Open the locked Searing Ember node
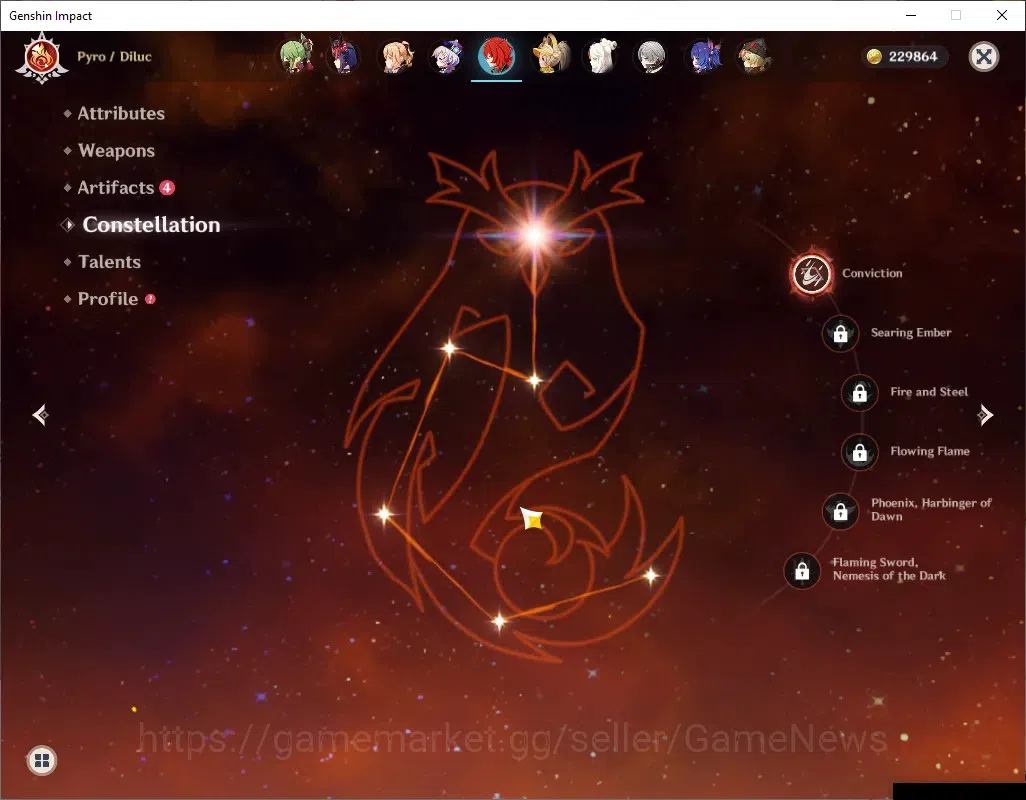This screenshot has height=800, width=1026. (840, 334)
